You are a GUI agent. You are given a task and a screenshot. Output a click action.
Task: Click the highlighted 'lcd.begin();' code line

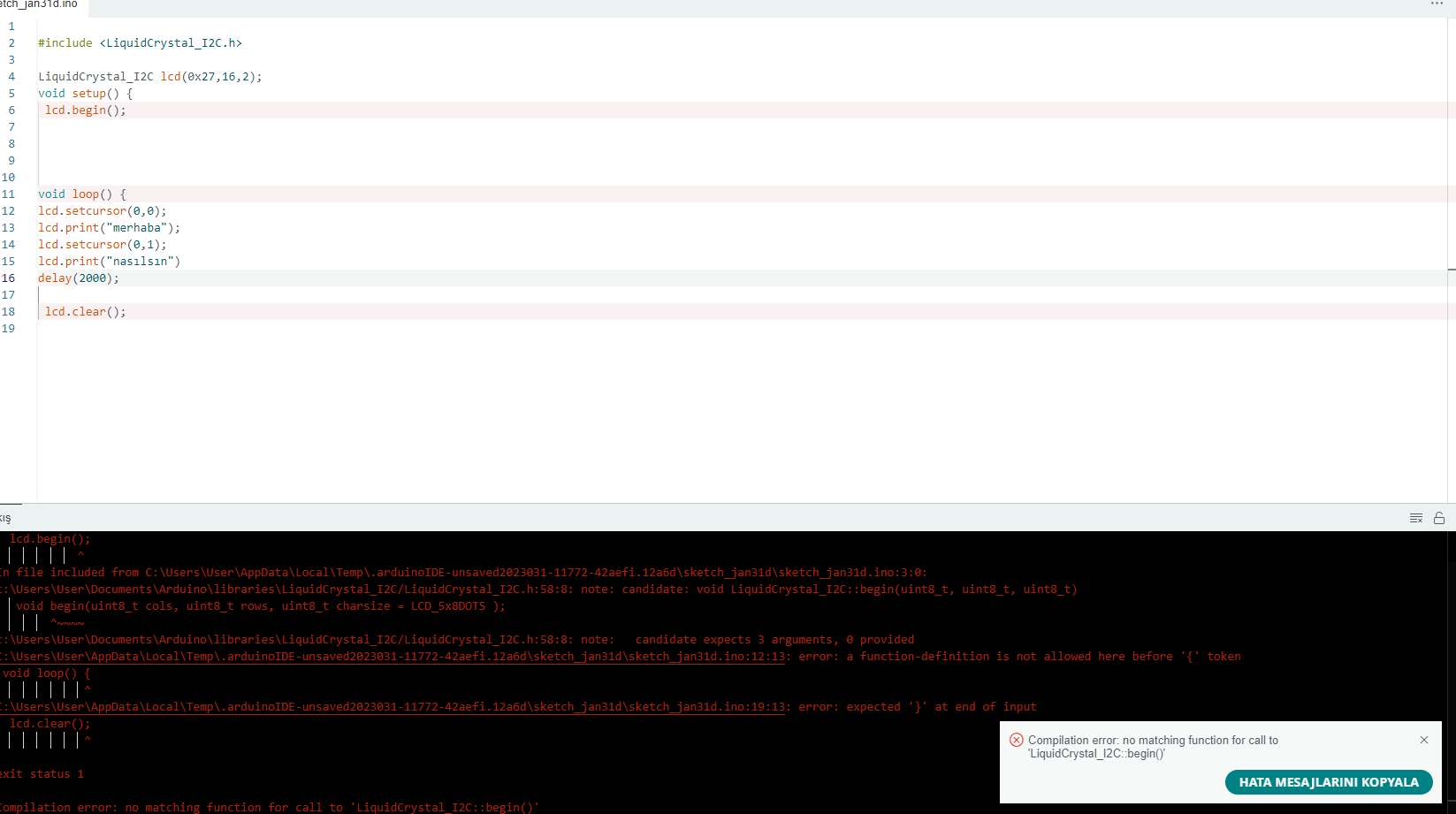coord(86,110)
